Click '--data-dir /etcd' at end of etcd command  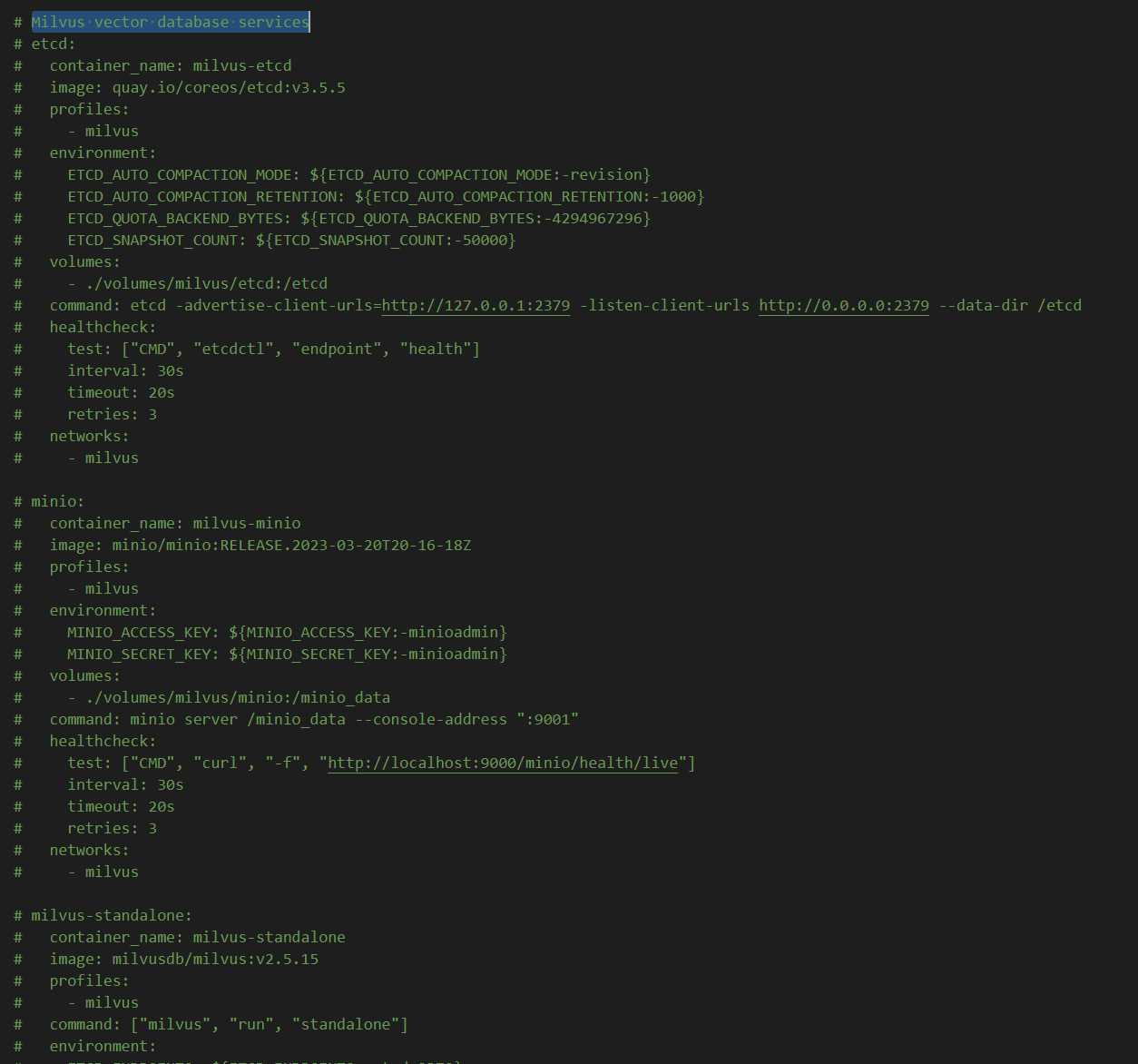[x=1010, y=305]
